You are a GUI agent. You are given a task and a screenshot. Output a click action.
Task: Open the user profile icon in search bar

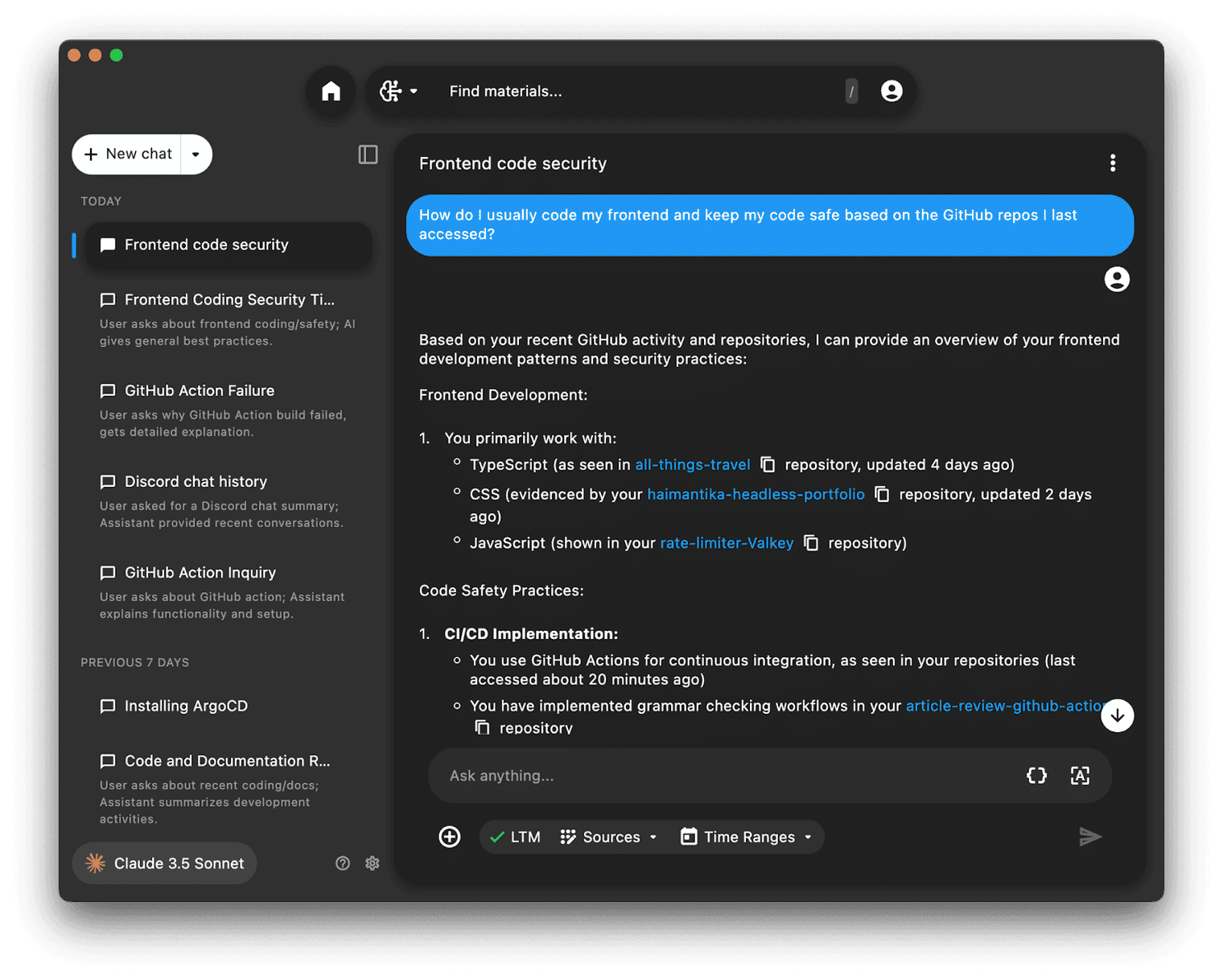[892, 92]
